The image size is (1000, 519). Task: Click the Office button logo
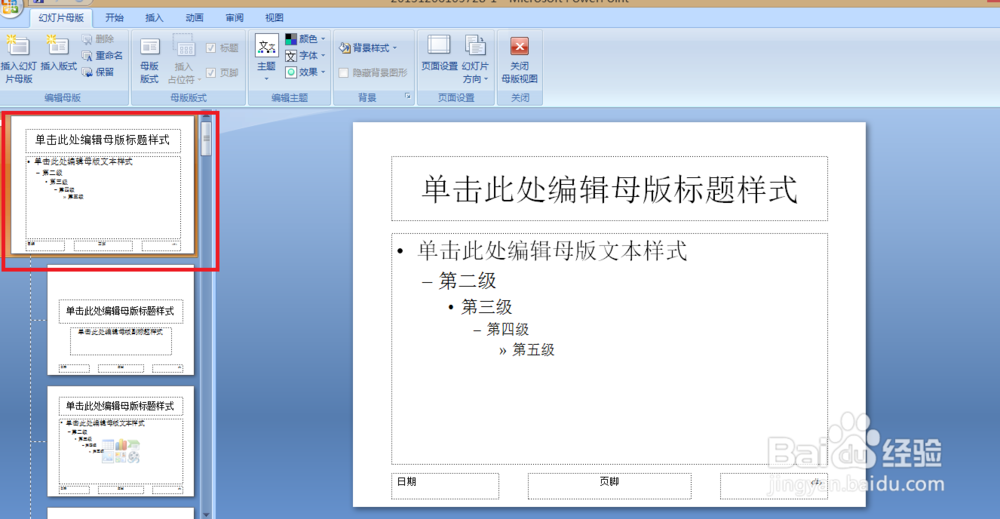(11, 8)
